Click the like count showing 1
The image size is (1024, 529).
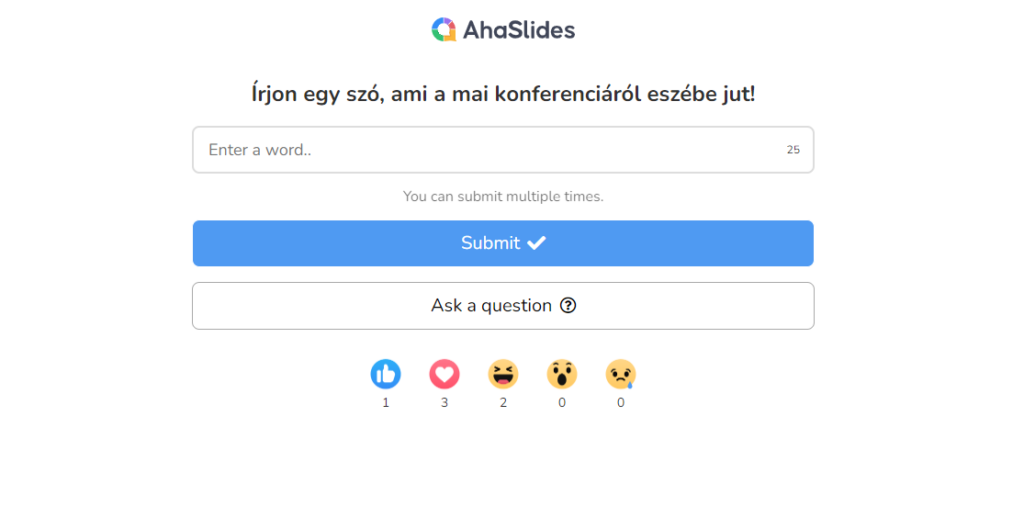tap(385, 403)
